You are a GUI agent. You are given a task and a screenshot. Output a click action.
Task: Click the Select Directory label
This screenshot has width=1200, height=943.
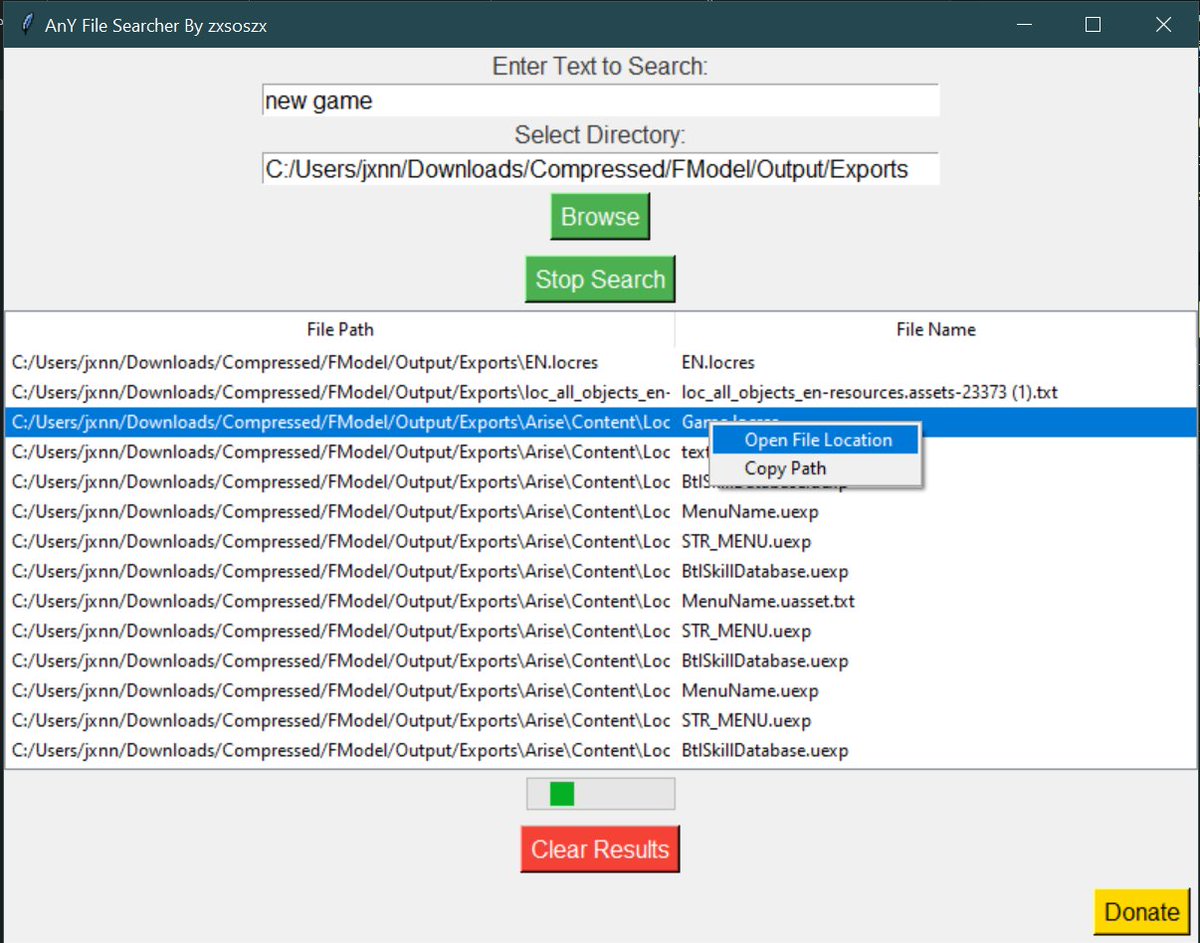click(600, 135)
